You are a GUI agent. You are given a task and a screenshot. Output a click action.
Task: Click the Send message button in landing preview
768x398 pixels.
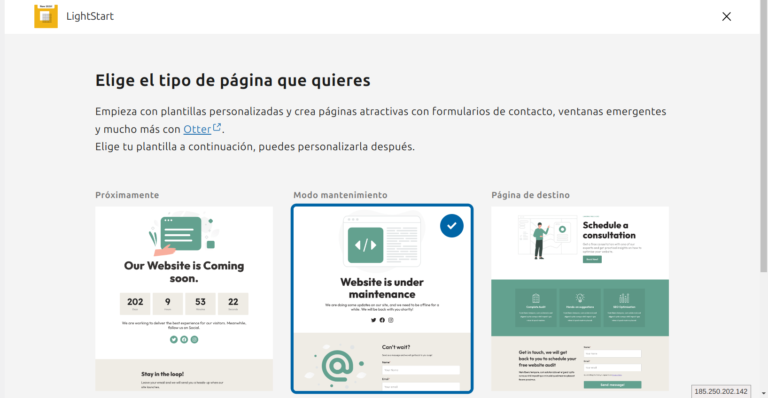point(612,385)
